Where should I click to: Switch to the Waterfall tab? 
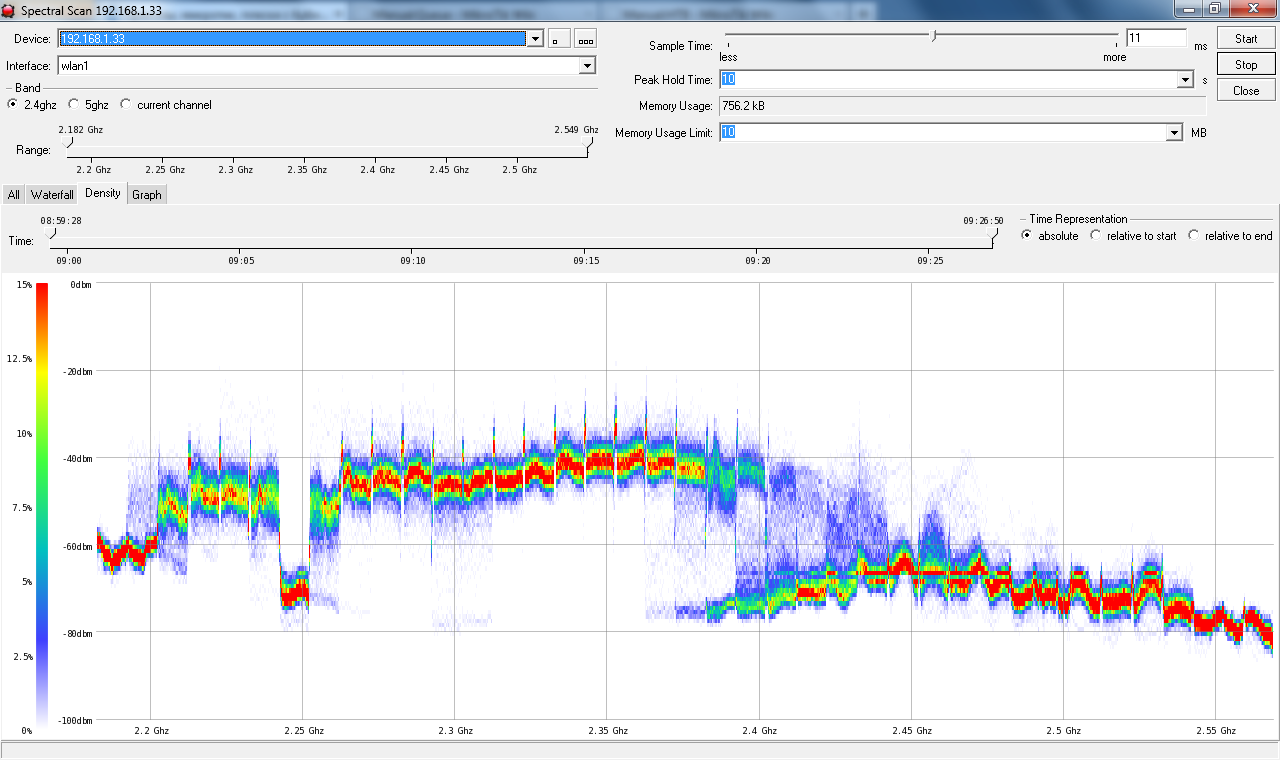(52, 195)
